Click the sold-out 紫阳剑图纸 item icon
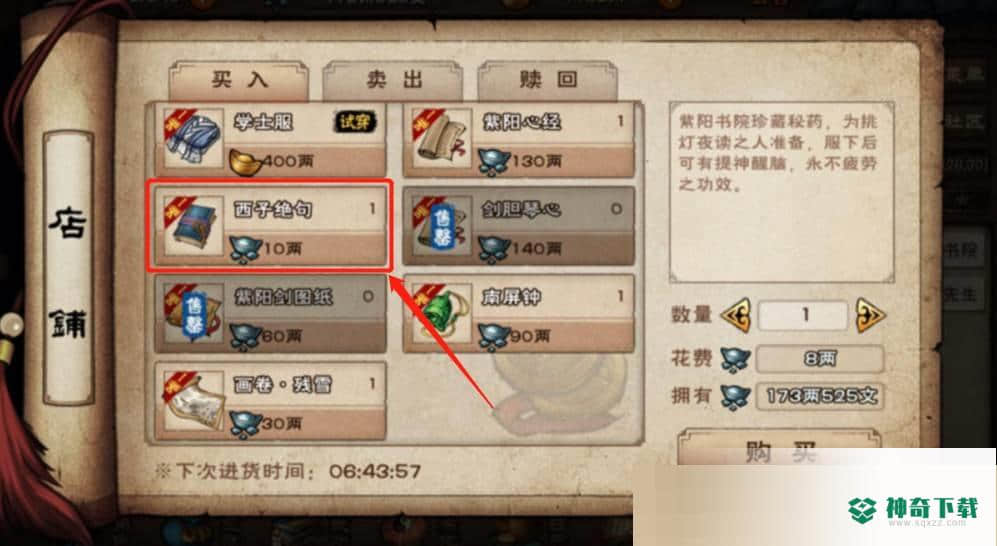The width and height of the screenshot is (997, 546). (192, 314)
